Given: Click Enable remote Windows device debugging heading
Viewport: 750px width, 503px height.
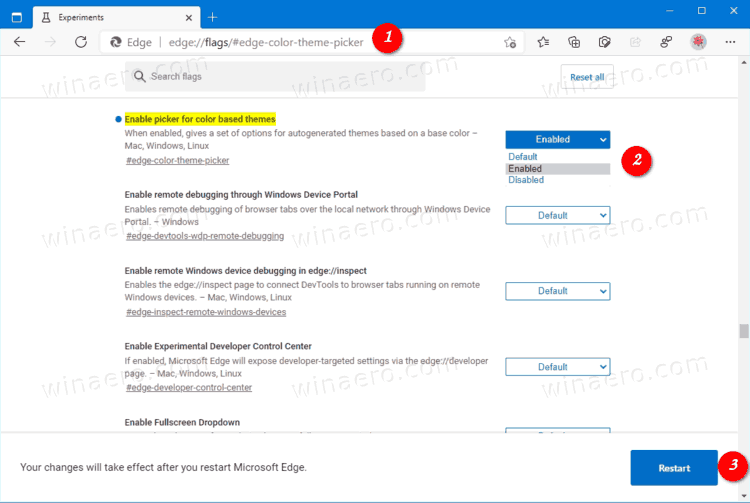Looking at the screenshot, I should (x=245, y=271).
